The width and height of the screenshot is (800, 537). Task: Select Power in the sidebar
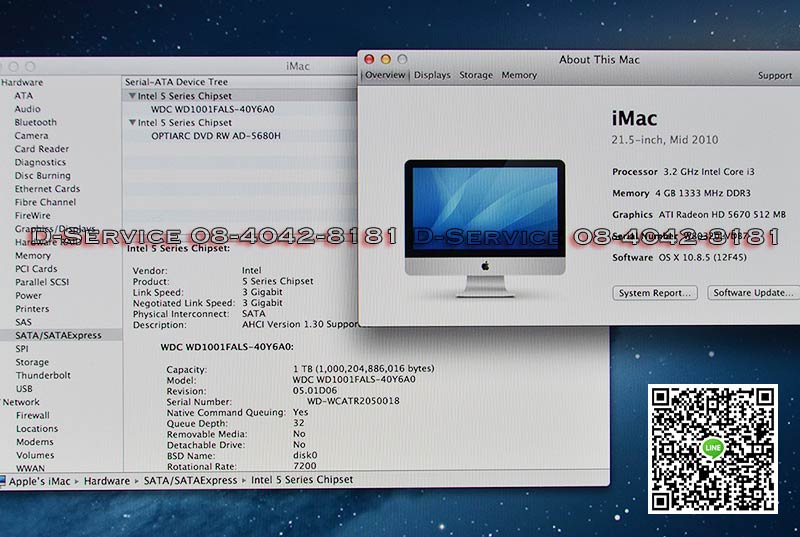pyautogui.click(x=28, y=295)
